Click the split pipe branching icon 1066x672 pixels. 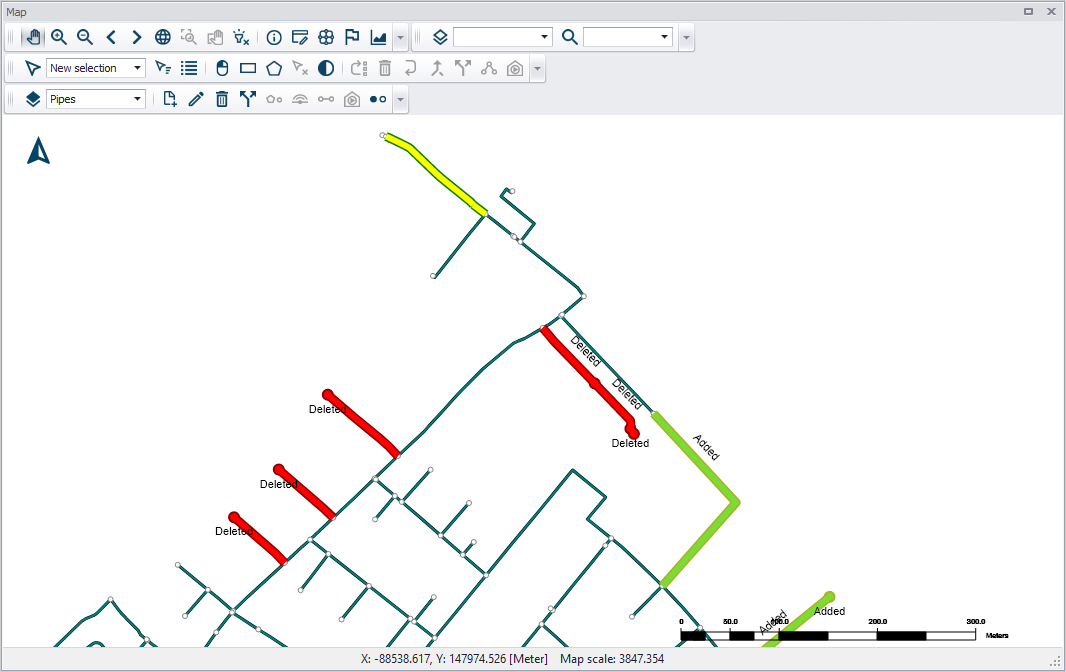click(247, 99)
